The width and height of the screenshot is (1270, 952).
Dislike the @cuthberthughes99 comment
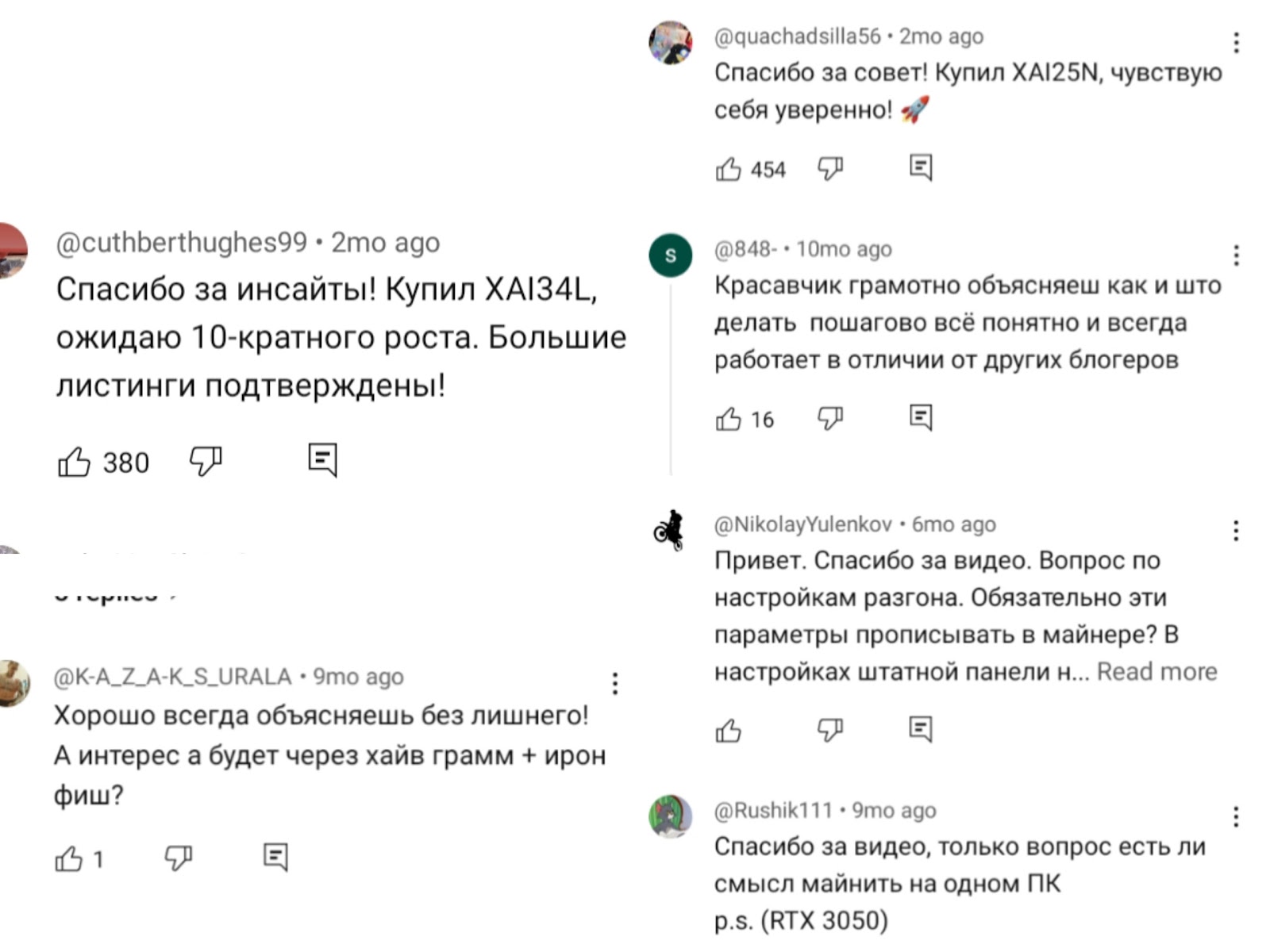[x=206, y=460]
